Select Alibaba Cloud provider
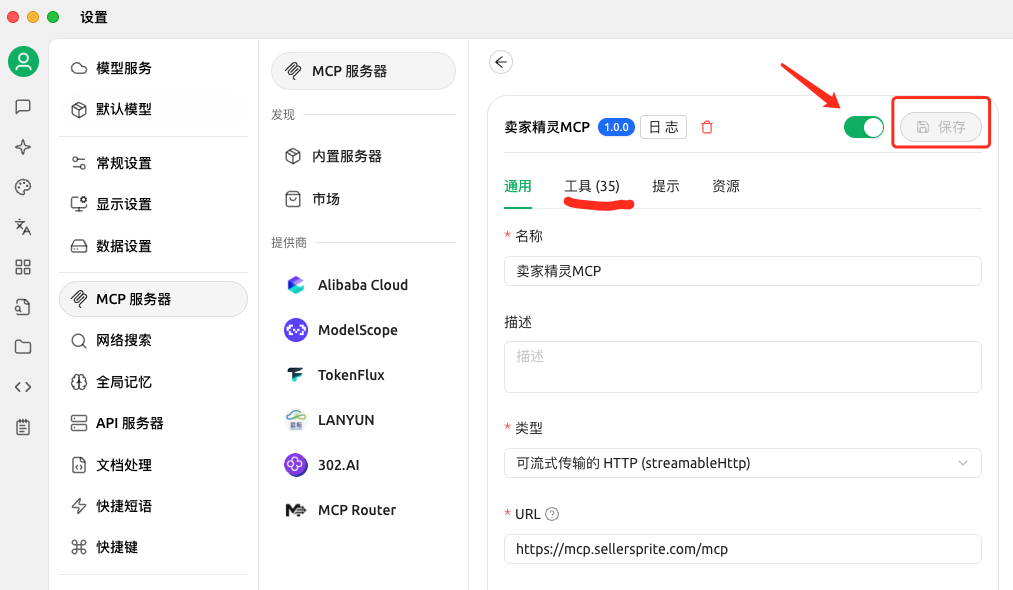 coord(363,285)
